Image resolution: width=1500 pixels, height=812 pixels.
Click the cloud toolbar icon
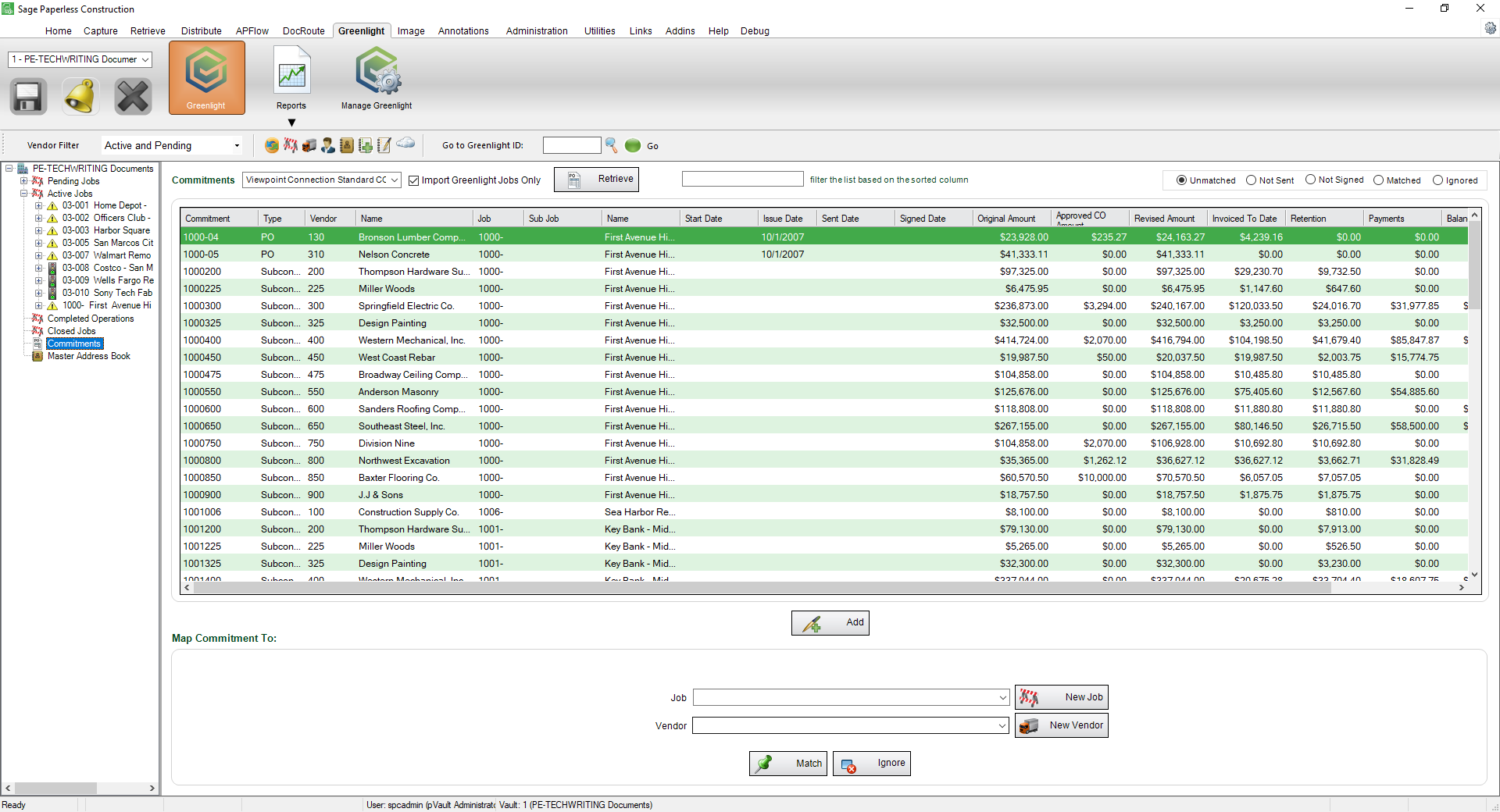(405, 143)
